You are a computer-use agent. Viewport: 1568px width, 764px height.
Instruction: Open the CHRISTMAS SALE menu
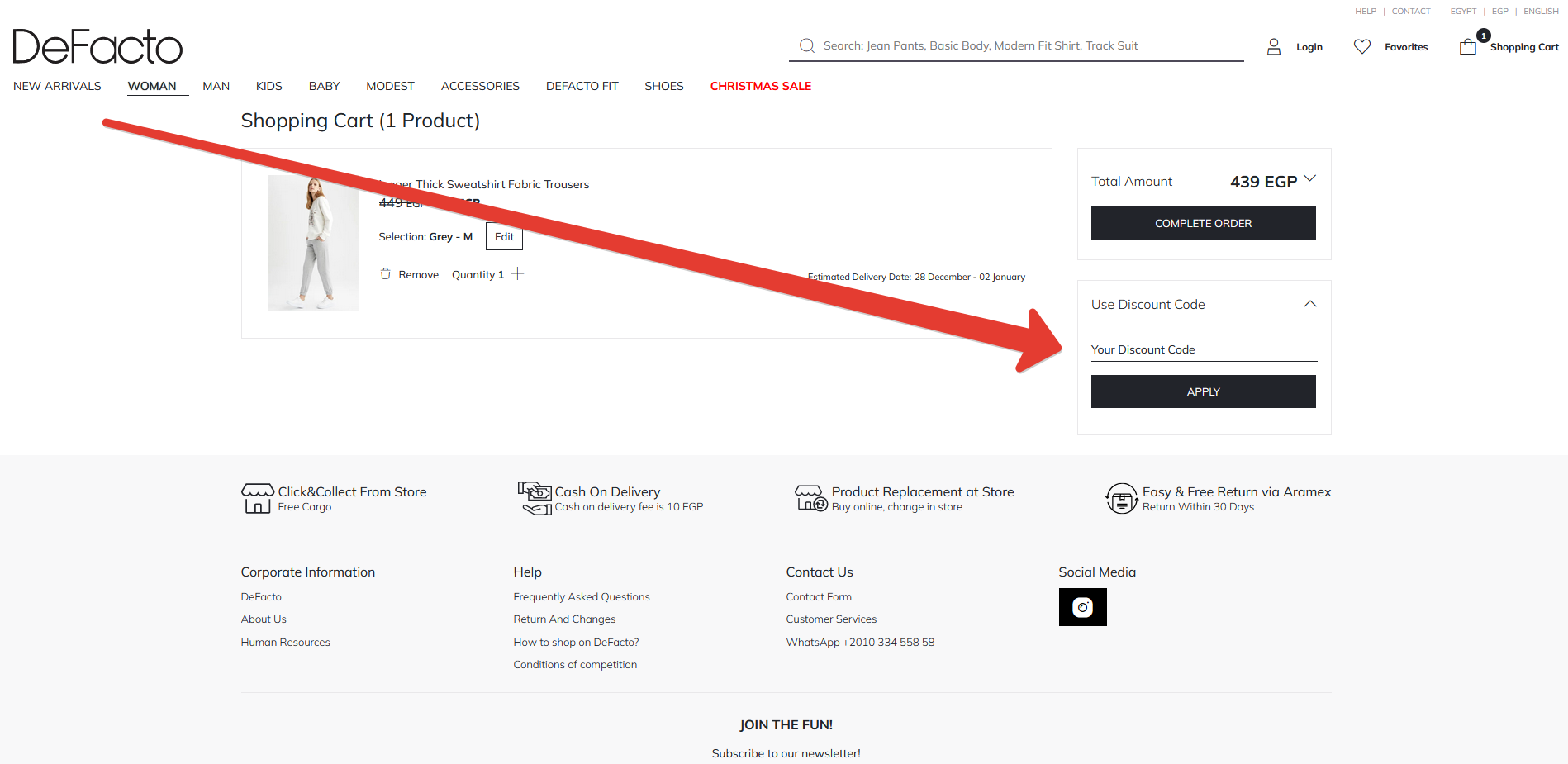click(761, 86)
